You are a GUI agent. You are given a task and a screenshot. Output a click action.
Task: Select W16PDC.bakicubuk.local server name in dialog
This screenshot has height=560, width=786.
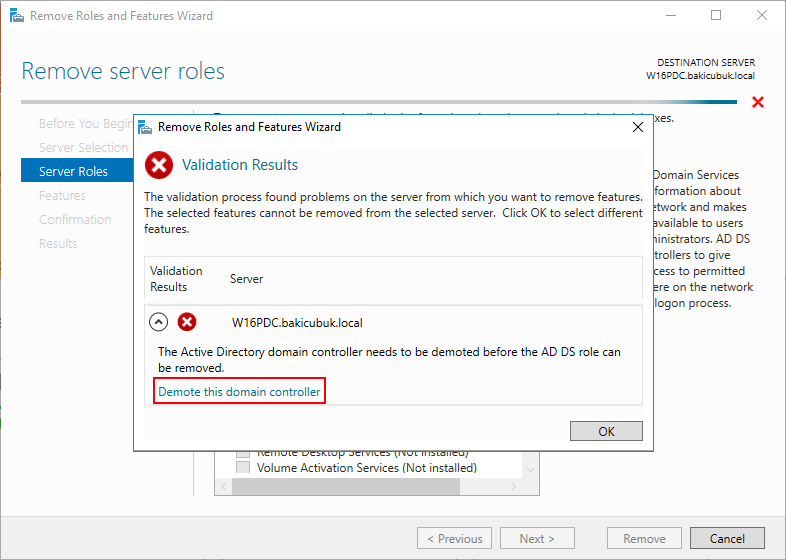click(x=297, y=322)
